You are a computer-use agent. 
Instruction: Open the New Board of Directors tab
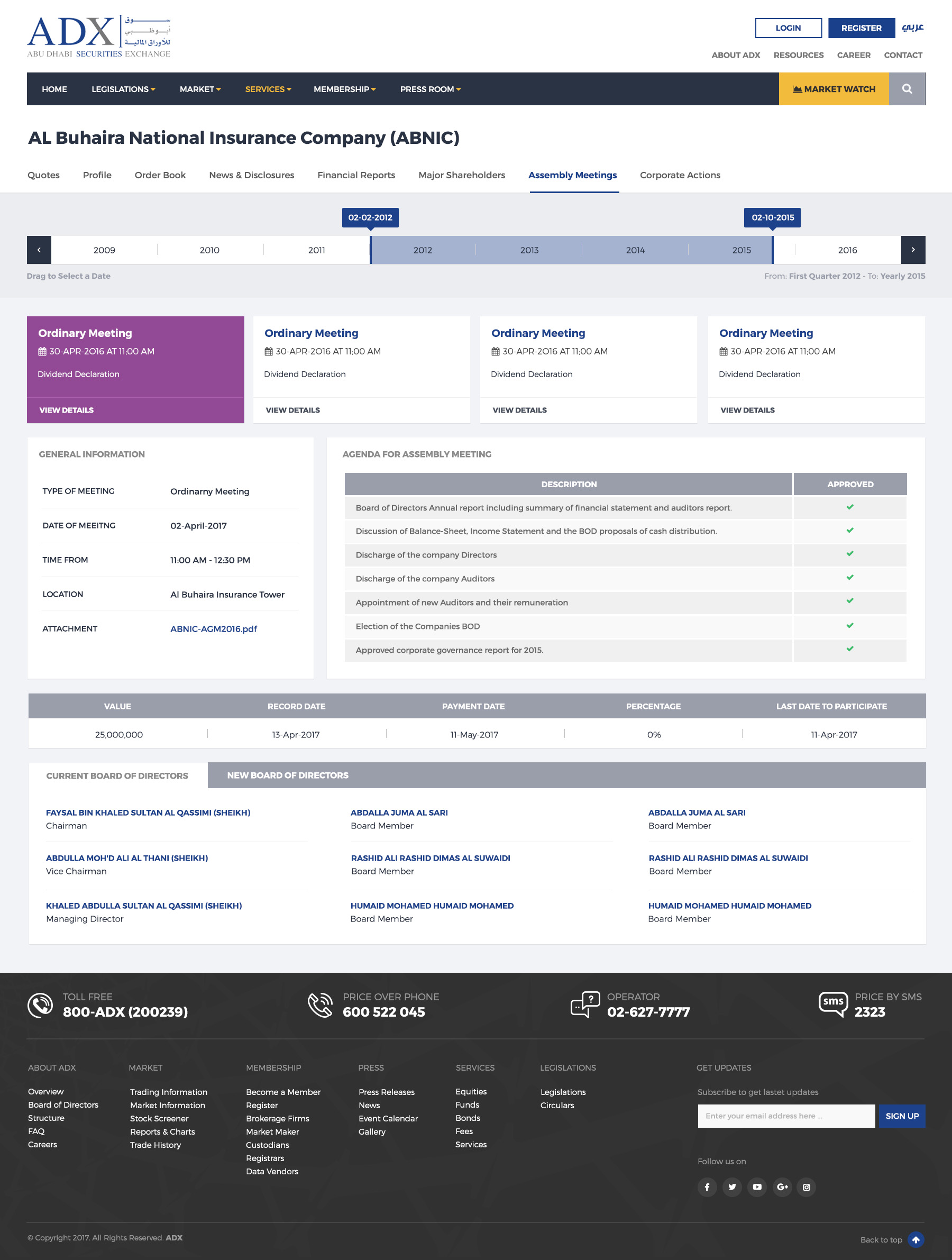click(288, 775)
